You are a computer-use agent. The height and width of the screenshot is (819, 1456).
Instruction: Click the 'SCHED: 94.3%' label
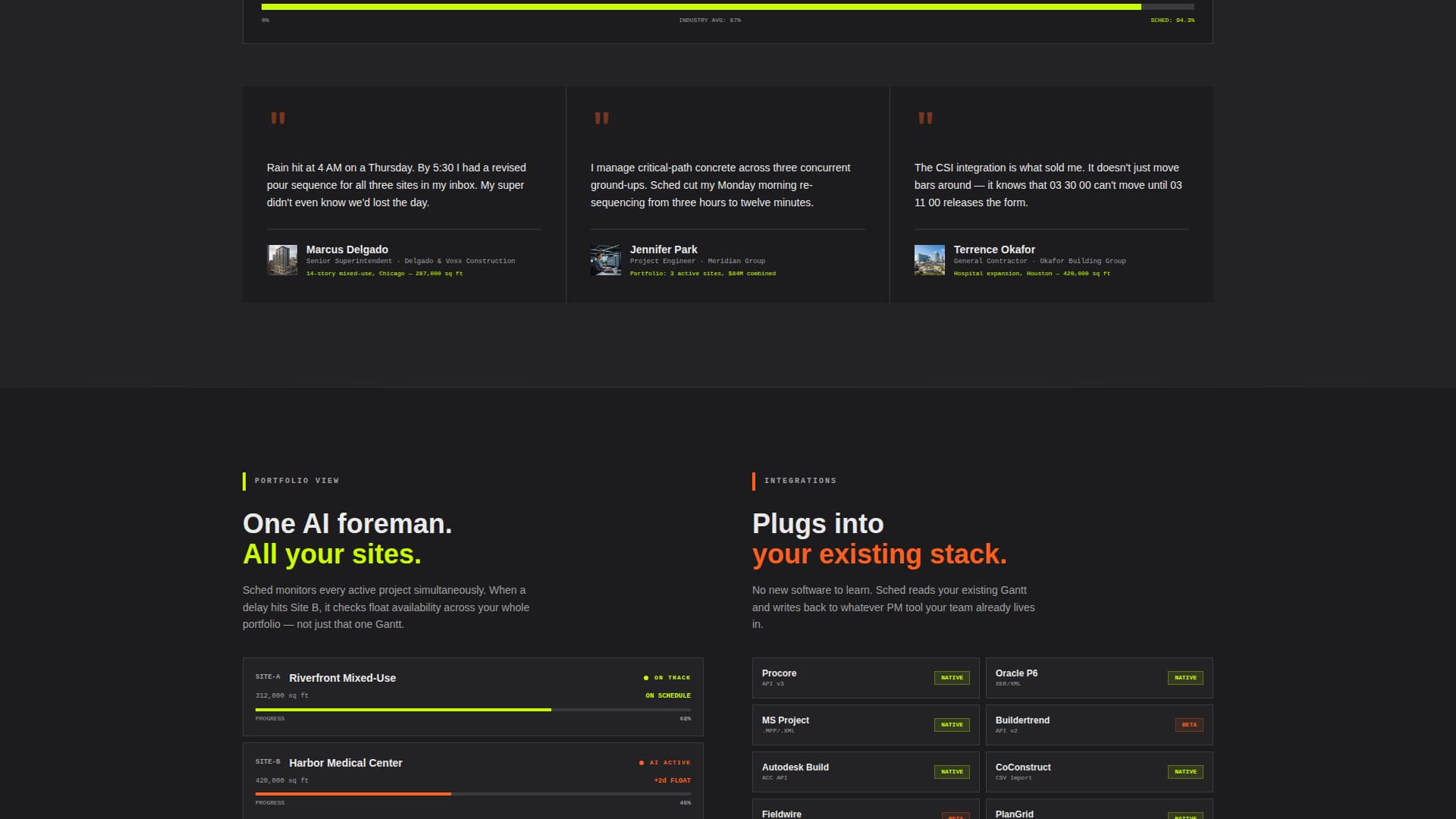coord(1172,20)
